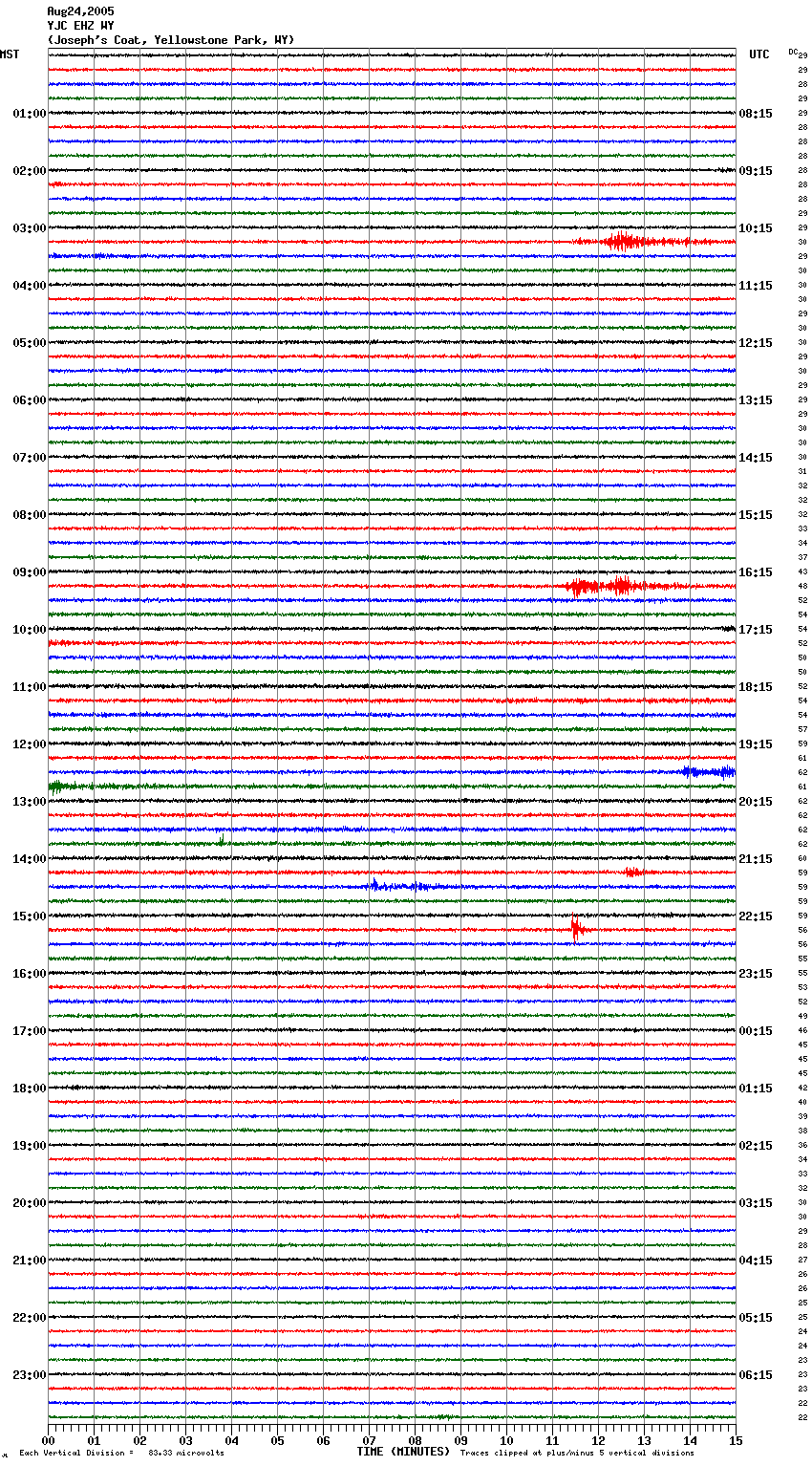Click the '06:15' UTC time label

tap(756, 1375)
